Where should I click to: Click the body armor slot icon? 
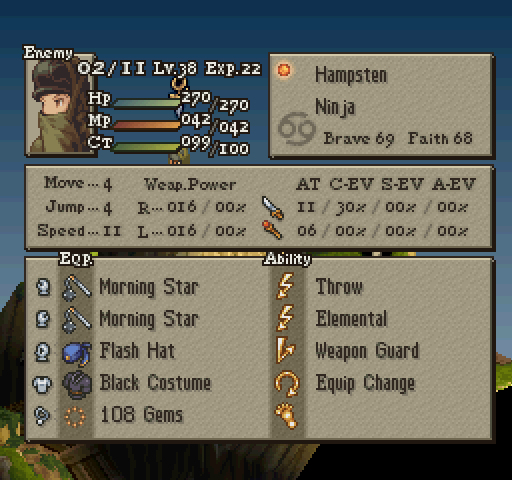point(42,384)
